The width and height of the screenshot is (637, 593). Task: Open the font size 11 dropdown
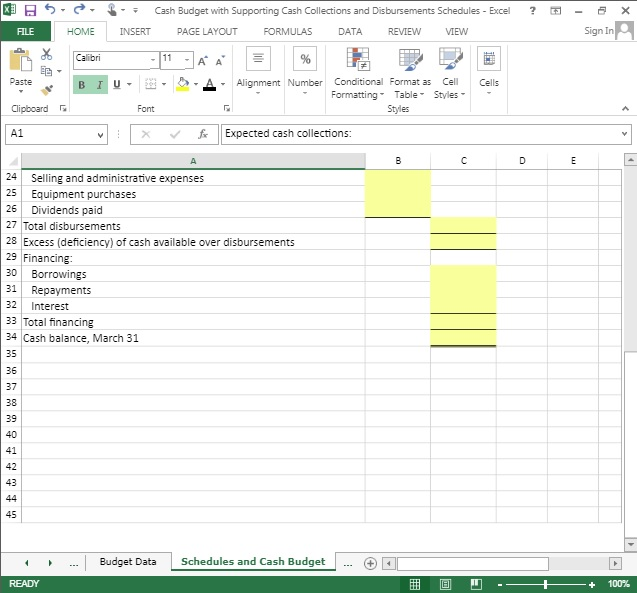click(x=187, y=60)
